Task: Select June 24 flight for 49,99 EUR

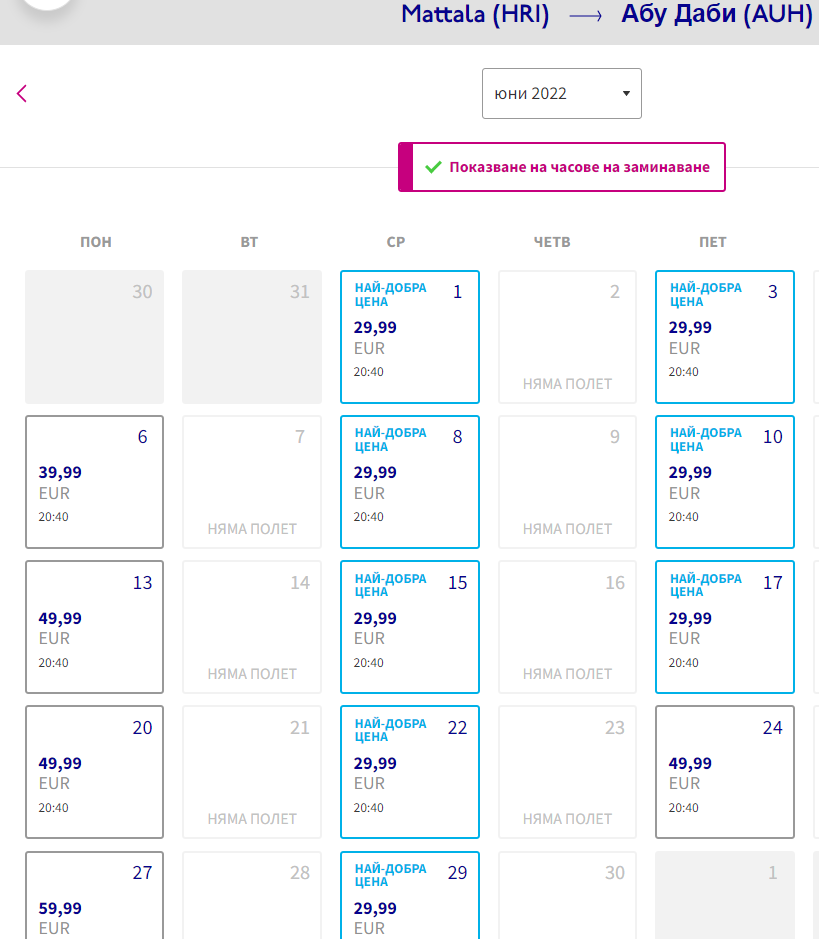Action: (x=725, y=772)
